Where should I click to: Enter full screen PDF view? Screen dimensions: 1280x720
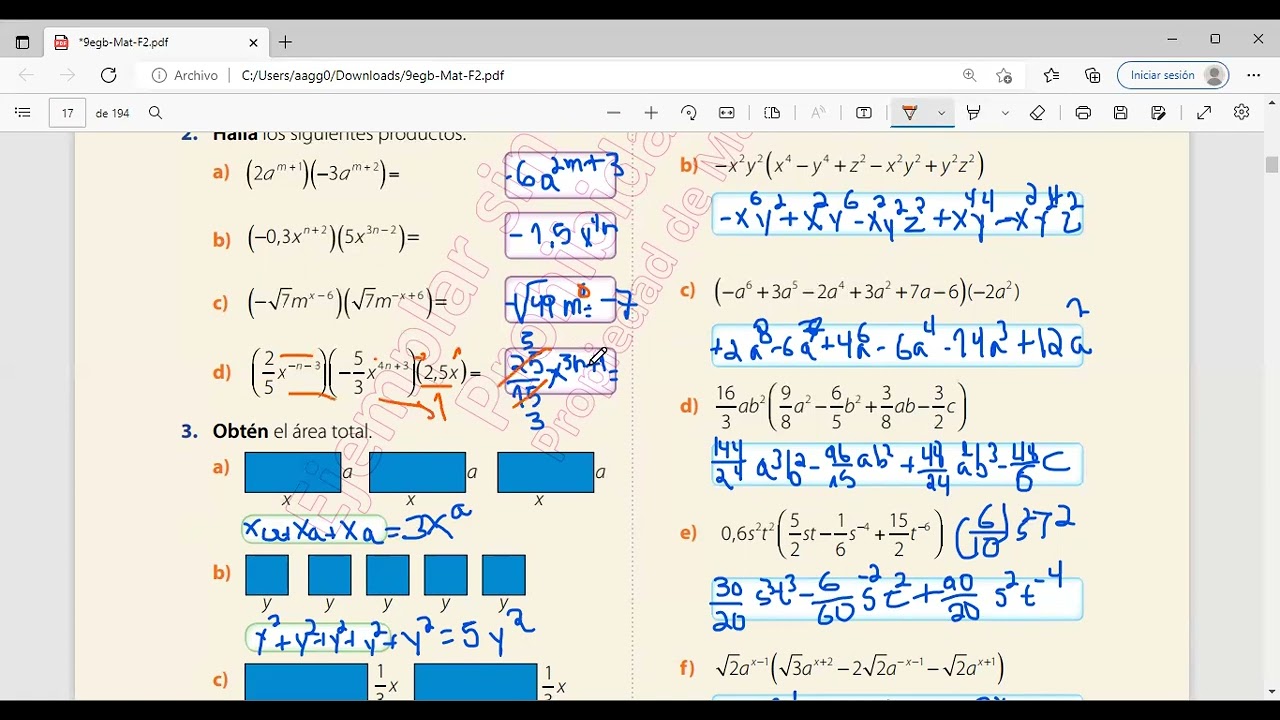(x=1204, y=113)
